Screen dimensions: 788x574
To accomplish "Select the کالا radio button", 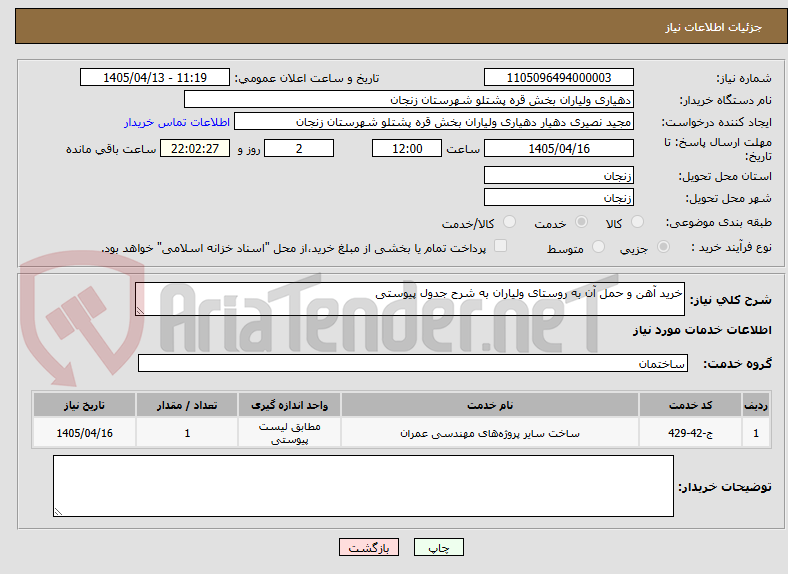I will tap(637, 222).
